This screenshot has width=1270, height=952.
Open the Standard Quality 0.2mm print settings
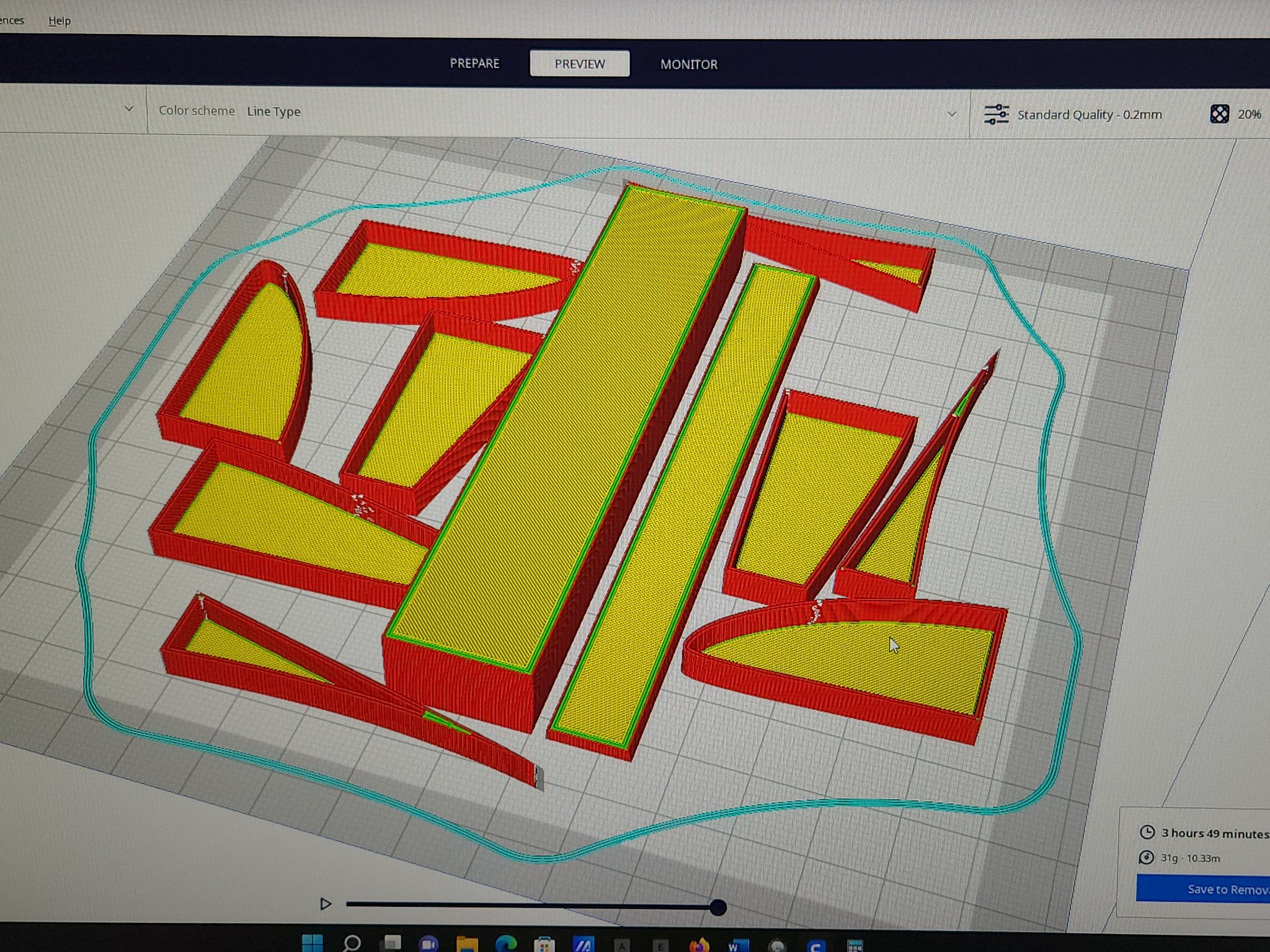point(1089,115)
